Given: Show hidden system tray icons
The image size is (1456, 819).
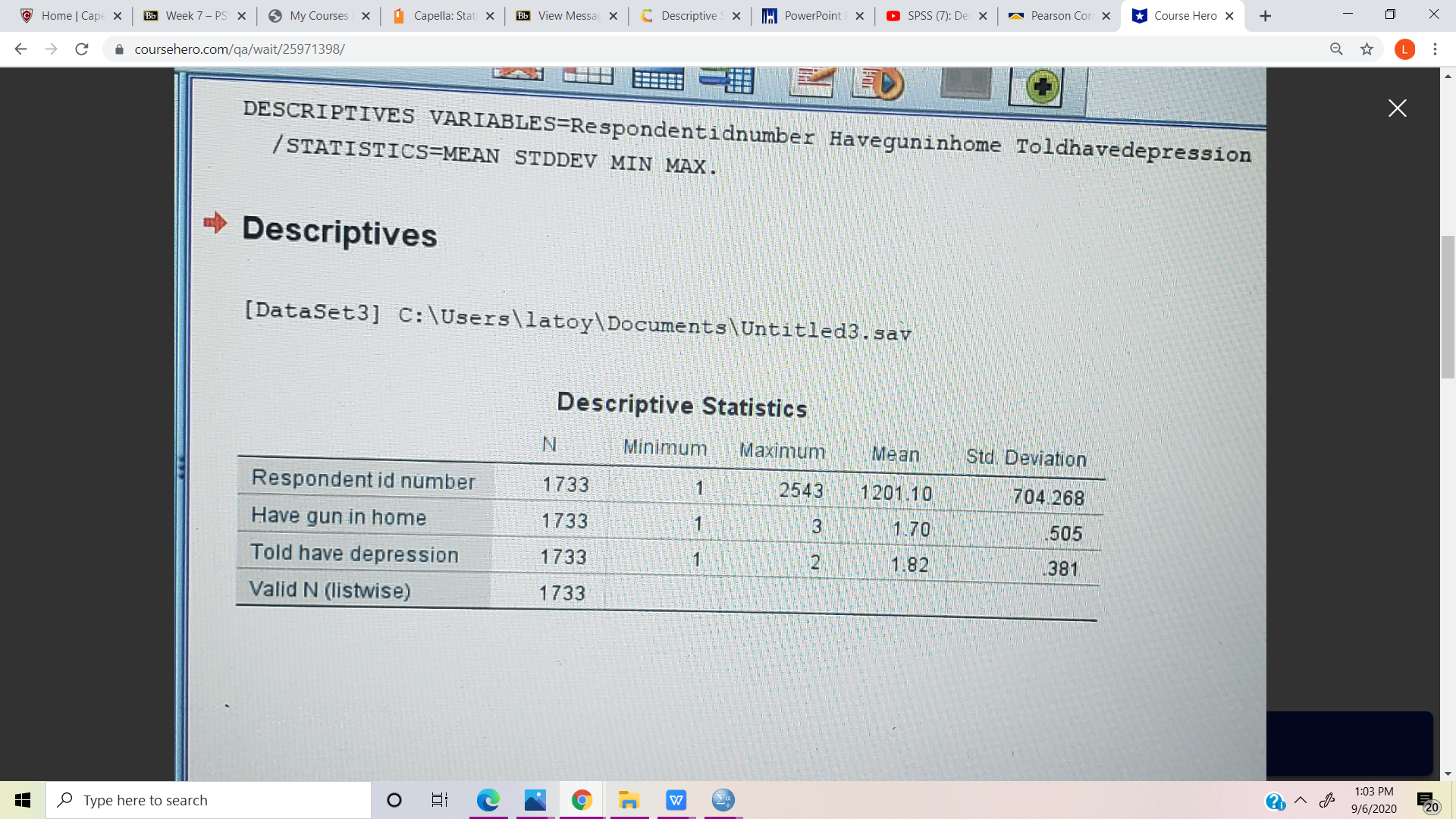Looking at the screenshot, I should (1301, 800).
